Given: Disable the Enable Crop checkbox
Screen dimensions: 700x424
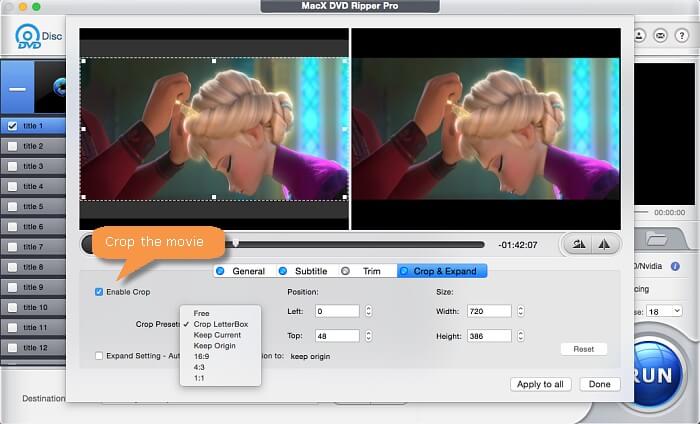Looking at the screenshot, I should pyautogui.click(x=99, y=292).
